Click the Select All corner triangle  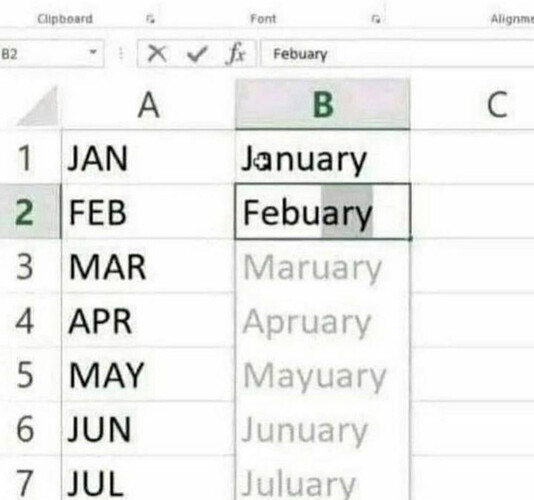click(x=39, y=106)
